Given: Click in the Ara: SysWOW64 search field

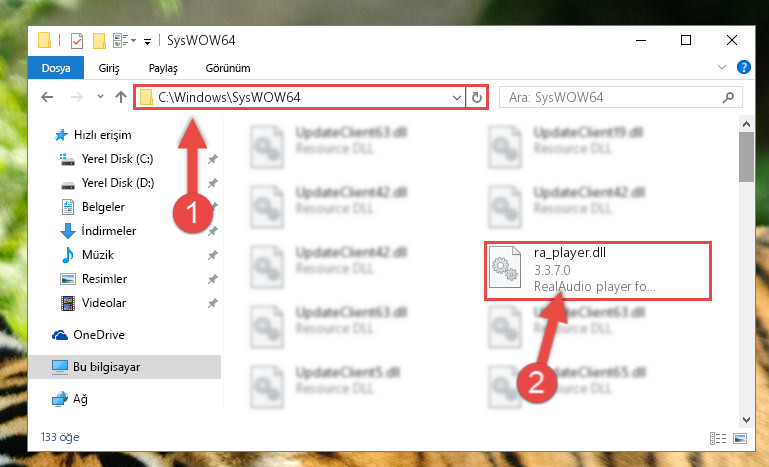Looking at the screenshot, I should click(x=613, y=97).
